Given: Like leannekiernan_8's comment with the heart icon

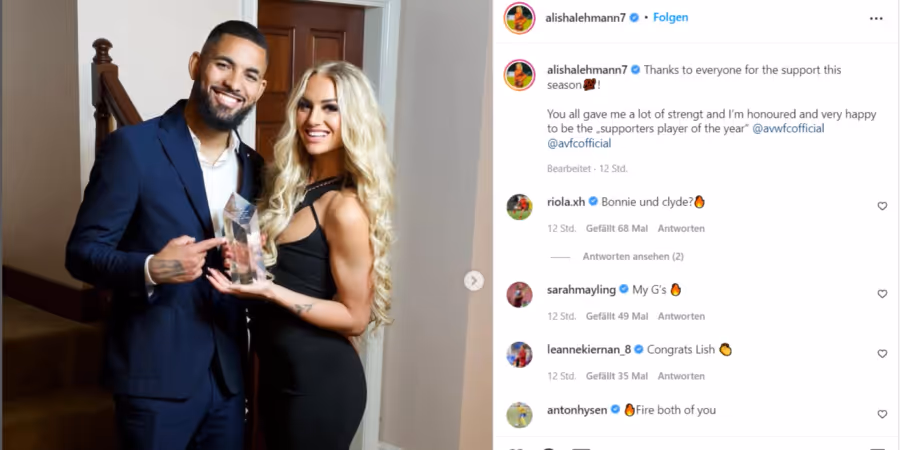Looking at the screenshot, I should pyautogui.click(x=882, y=354).
